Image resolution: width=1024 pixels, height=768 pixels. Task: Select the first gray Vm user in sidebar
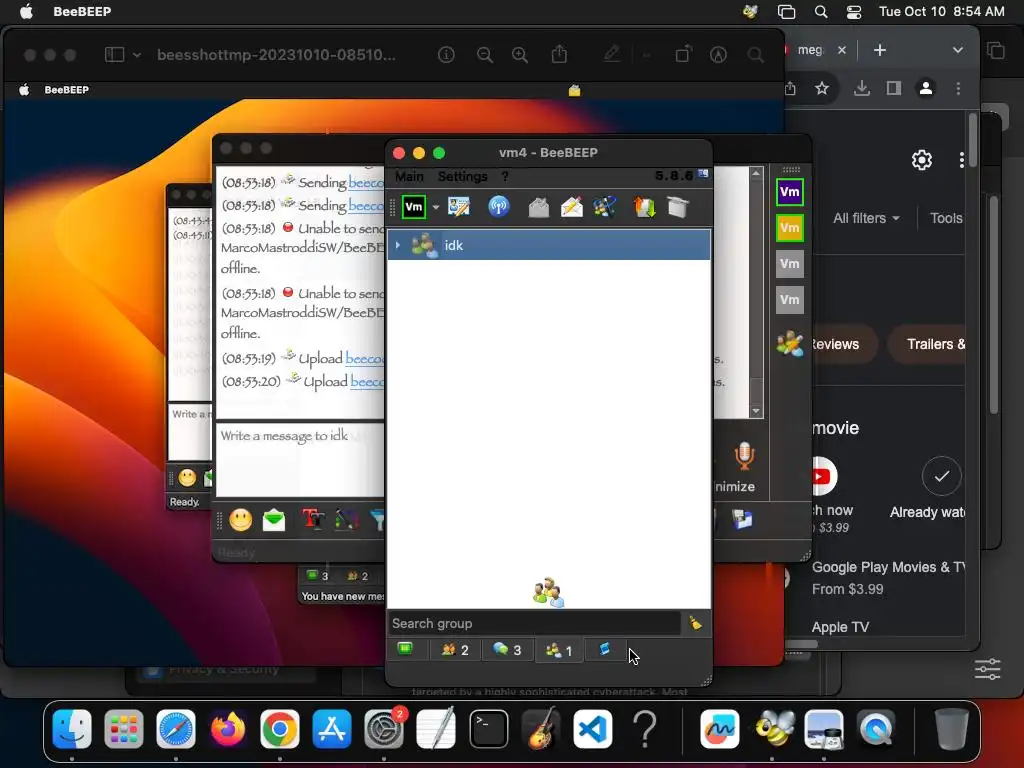(x=790, y=264)
